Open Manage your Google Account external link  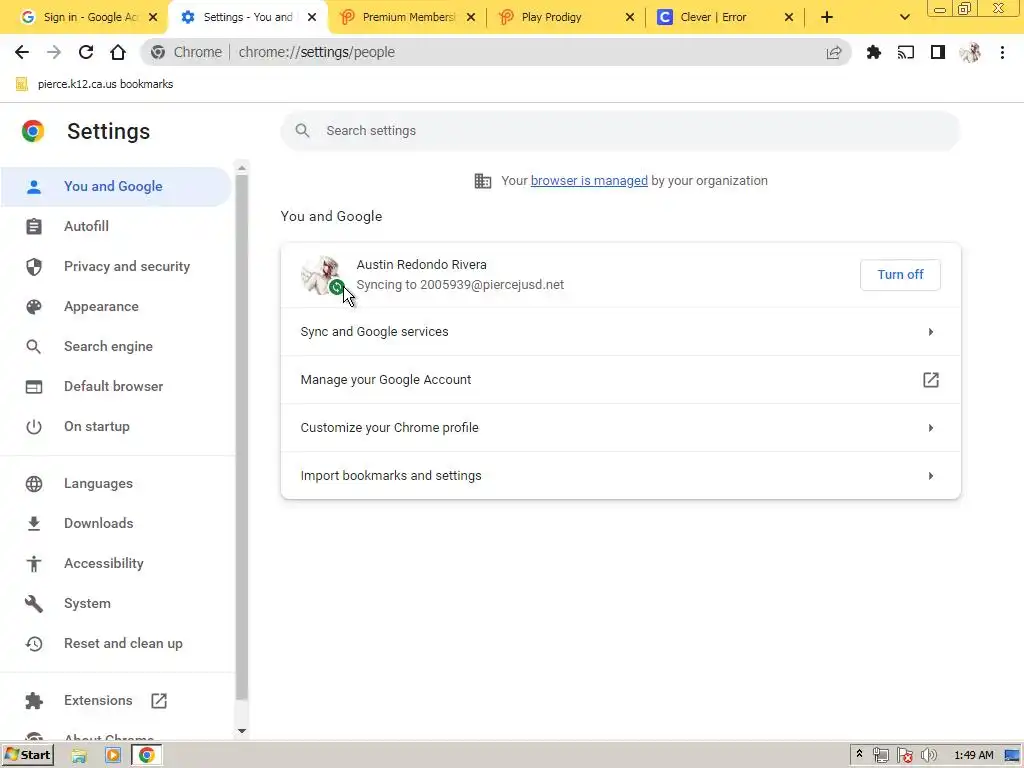click(931, 380)
